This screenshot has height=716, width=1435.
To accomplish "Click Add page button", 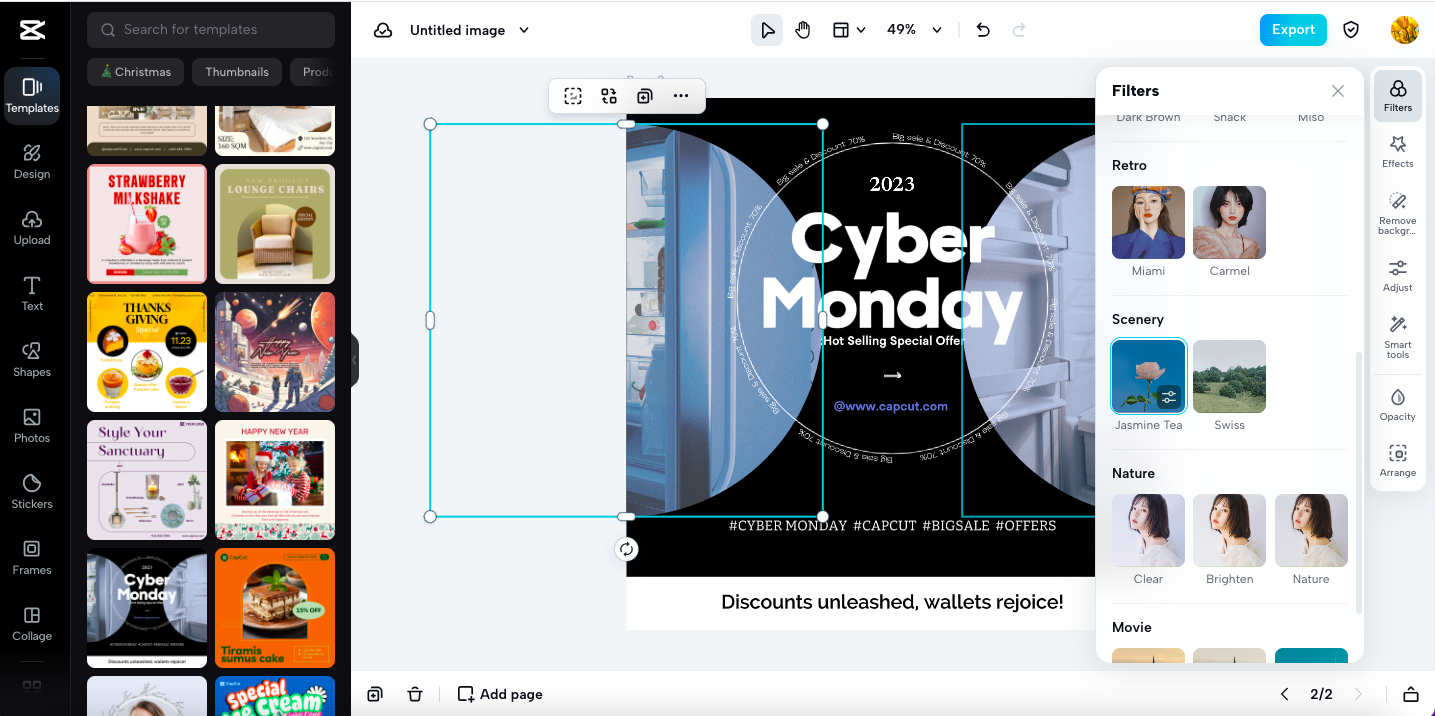I will click(x=500, y=694).
